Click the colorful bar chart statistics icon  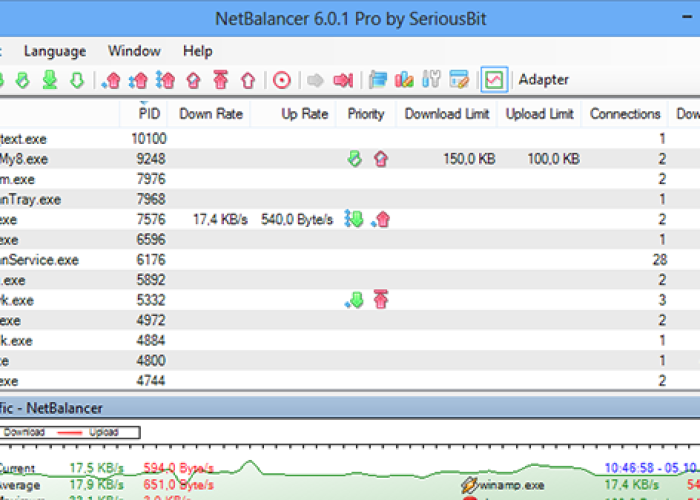[x=405, y=79]
